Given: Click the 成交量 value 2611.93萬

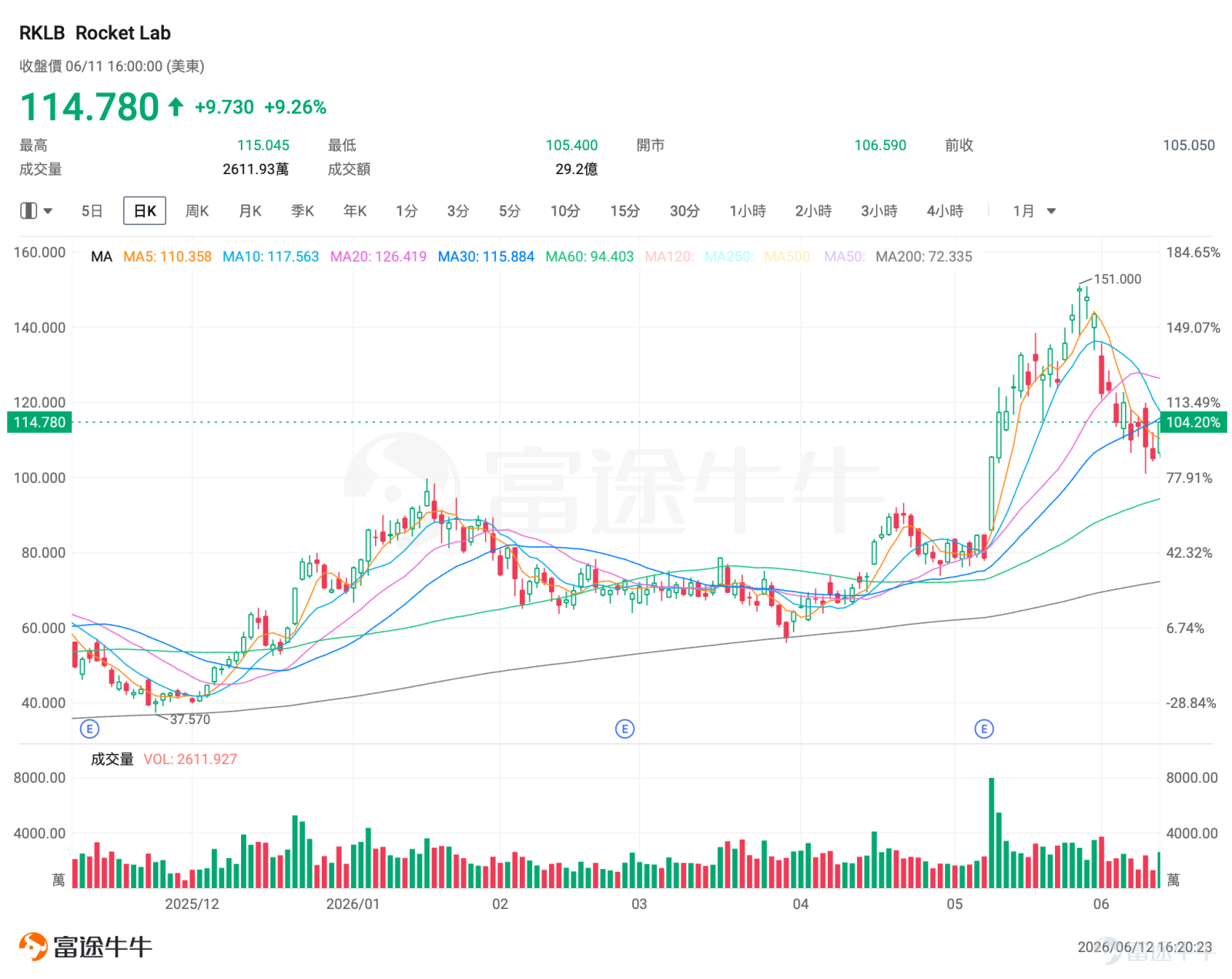Looking at the screenshot, I should [x=256, y=169].
